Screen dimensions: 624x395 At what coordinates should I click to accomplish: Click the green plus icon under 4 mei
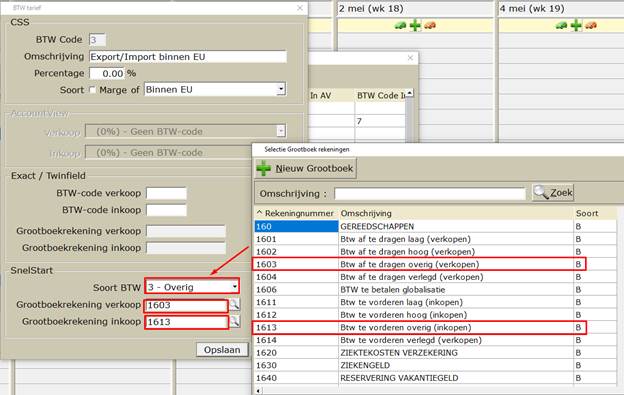[576, 25]
